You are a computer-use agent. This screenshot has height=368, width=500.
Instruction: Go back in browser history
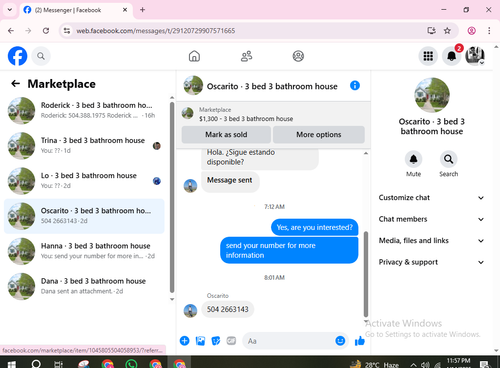[11, 31]
